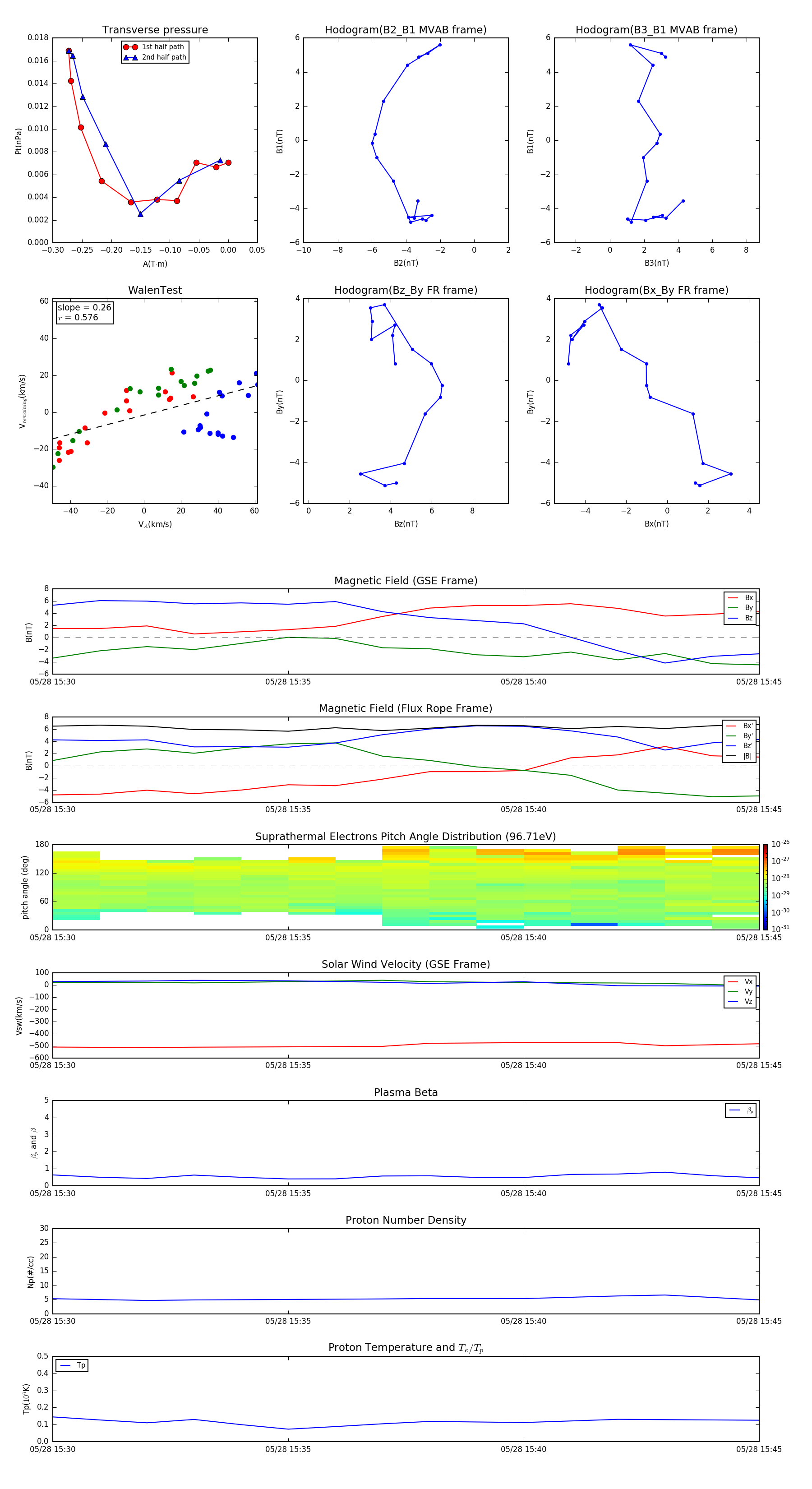
Task: Click the "05/28 15:35" tick under Magnetic Field (GSE Frame)
Action: [x=288, y=682]
